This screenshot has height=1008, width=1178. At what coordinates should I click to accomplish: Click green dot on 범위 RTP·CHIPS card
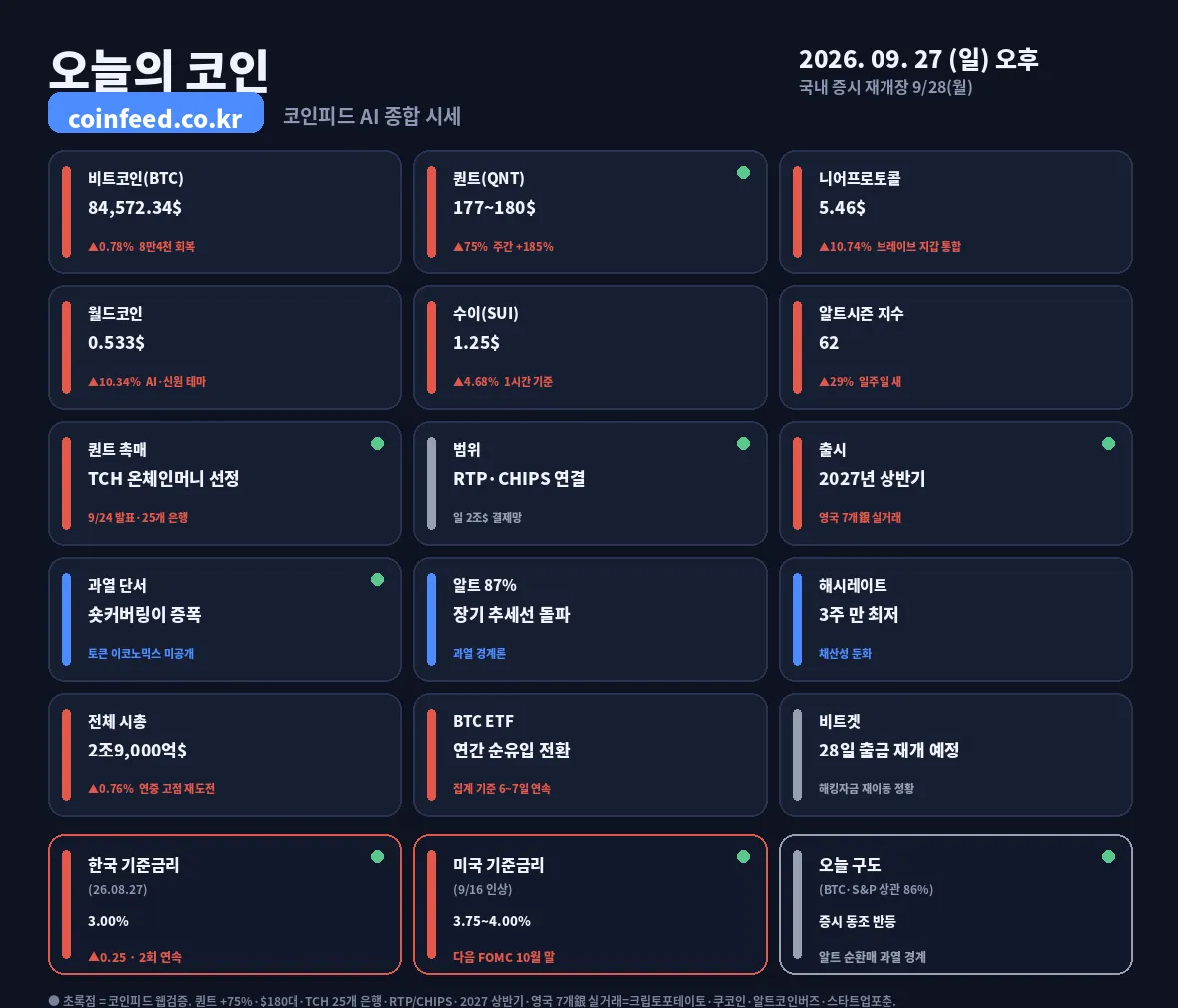click(x=743, y=443)
